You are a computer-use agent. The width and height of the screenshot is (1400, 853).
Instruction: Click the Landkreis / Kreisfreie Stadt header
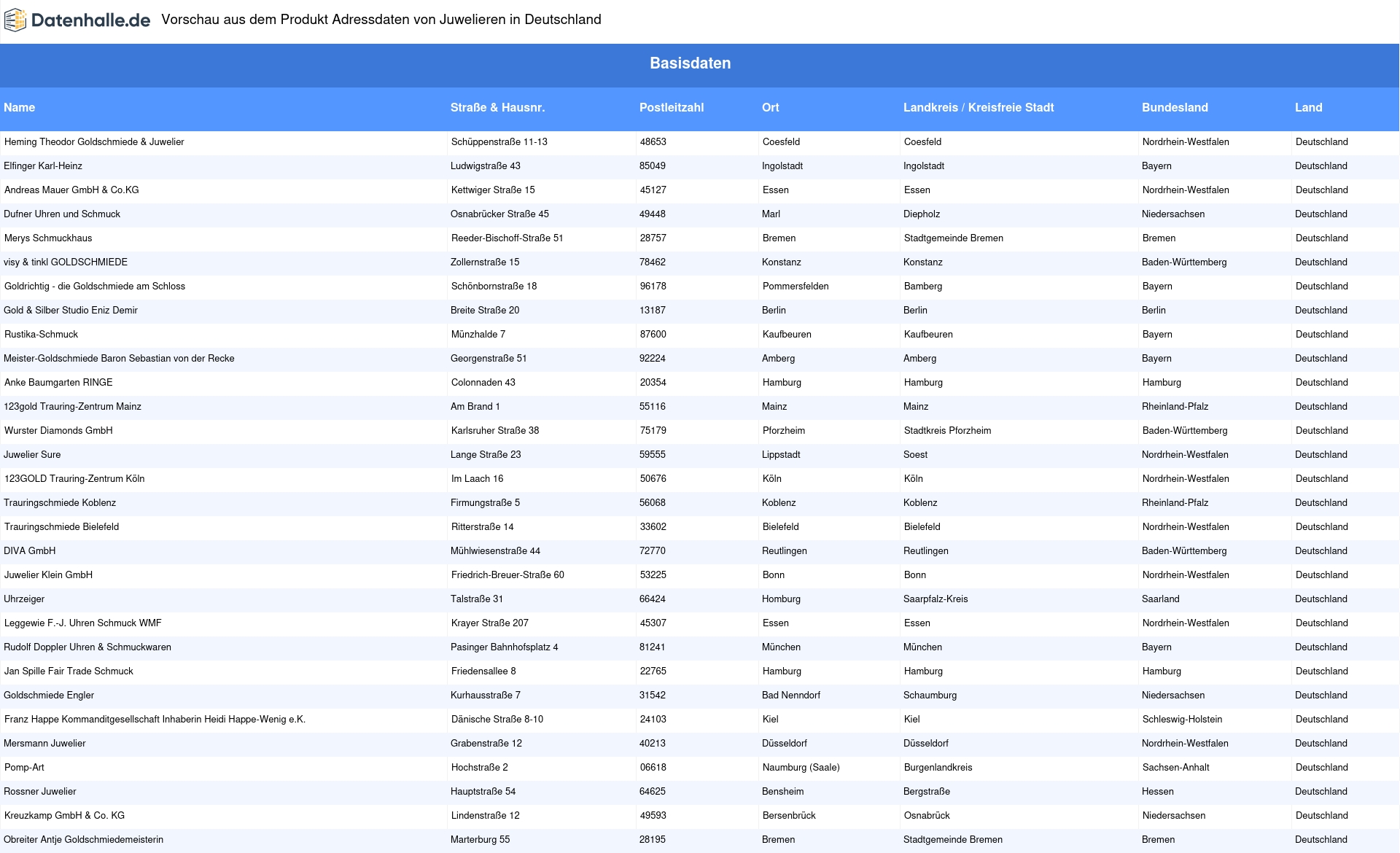pyautogui.click(x=978, y=108)
